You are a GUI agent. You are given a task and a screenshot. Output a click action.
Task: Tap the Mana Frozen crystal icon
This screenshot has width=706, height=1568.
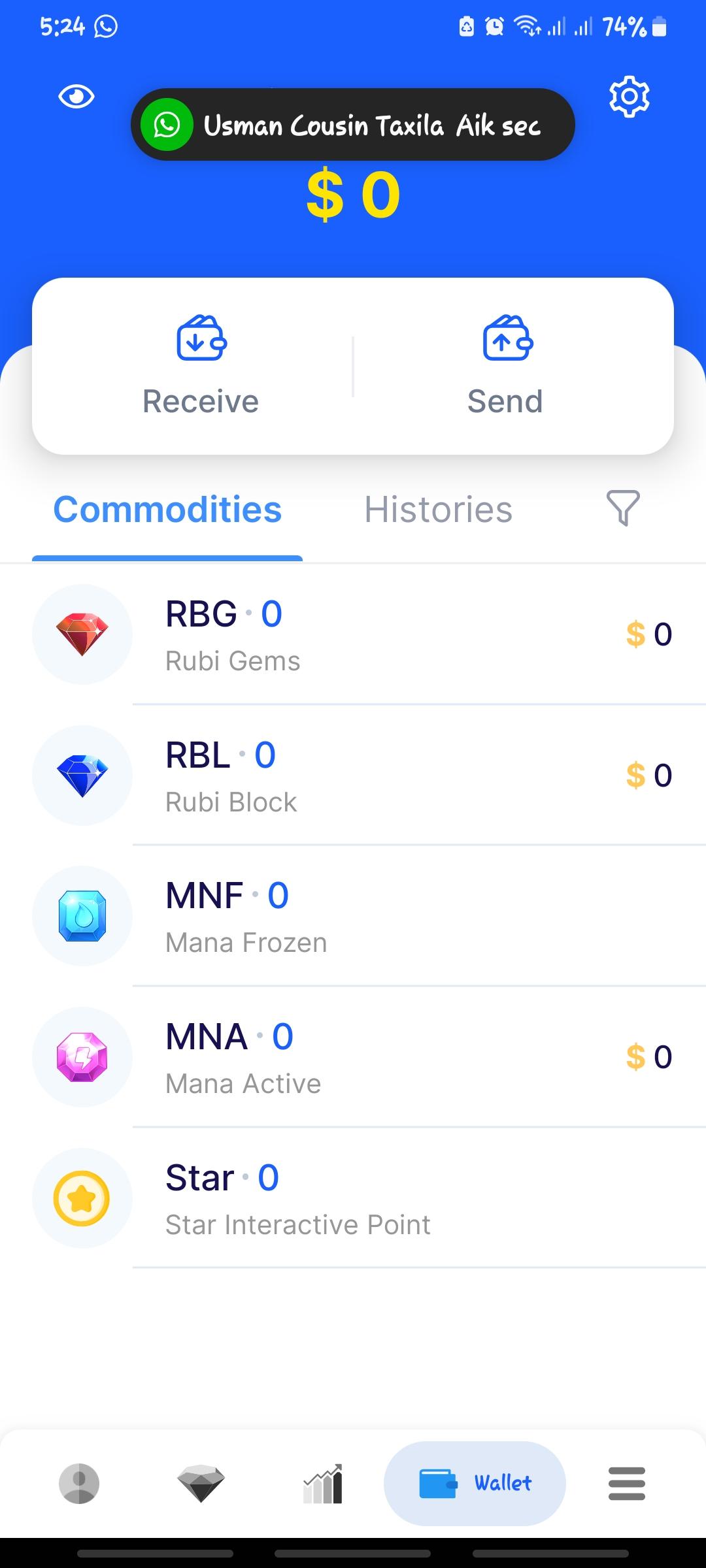tap(82, 916)
